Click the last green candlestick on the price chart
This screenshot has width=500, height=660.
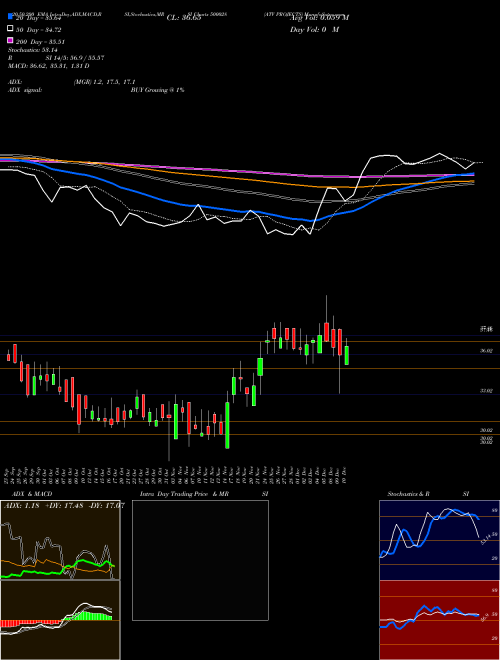347,355
